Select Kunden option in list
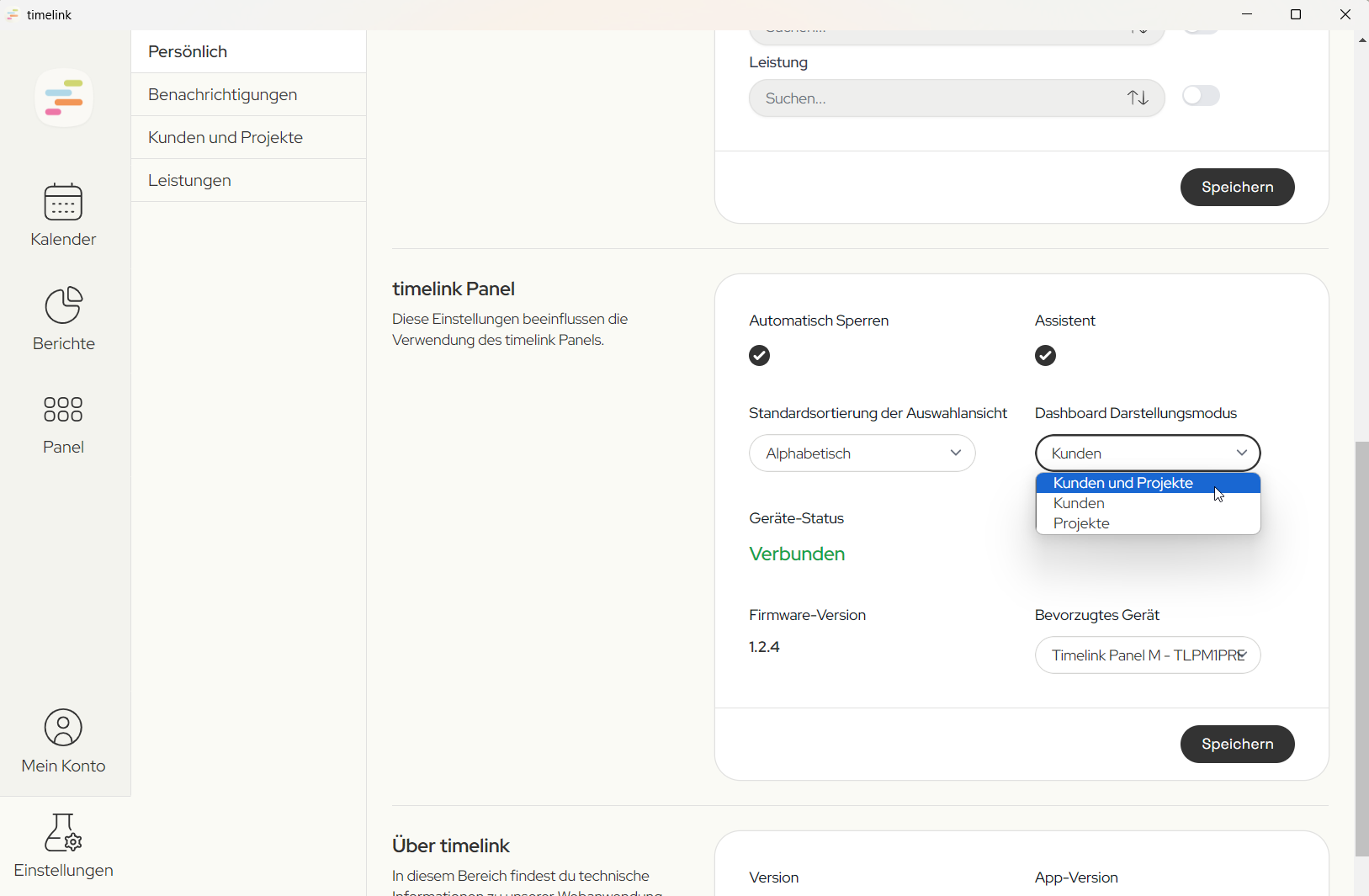Image resolution: width=1369 pixels, height=896 pixels. pos(1148,503)
